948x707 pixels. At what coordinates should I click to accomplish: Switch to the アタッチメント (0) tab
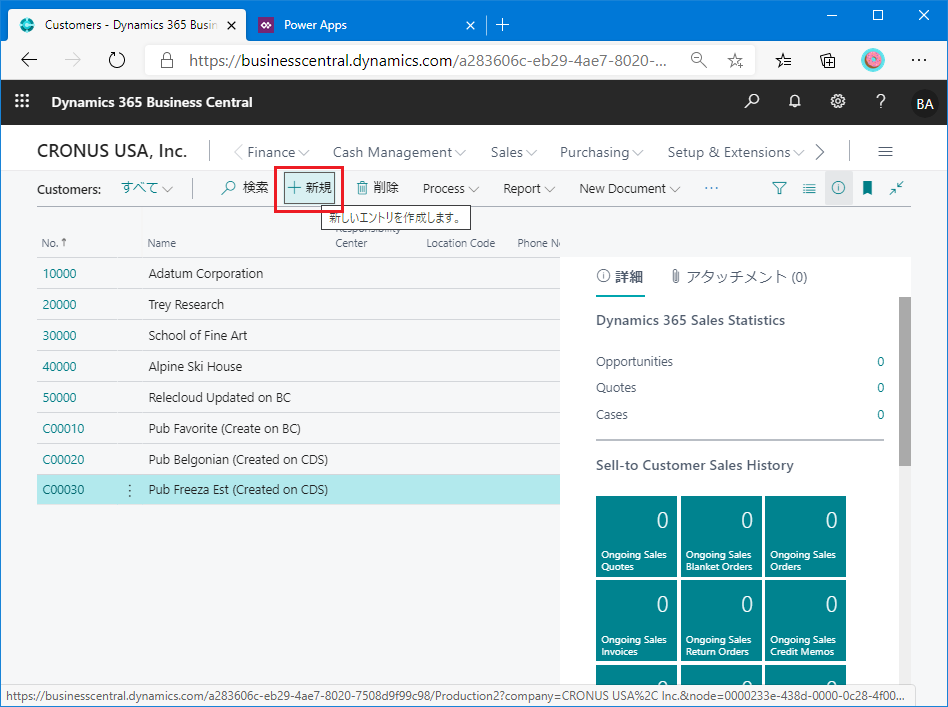[x=739, y=277]
